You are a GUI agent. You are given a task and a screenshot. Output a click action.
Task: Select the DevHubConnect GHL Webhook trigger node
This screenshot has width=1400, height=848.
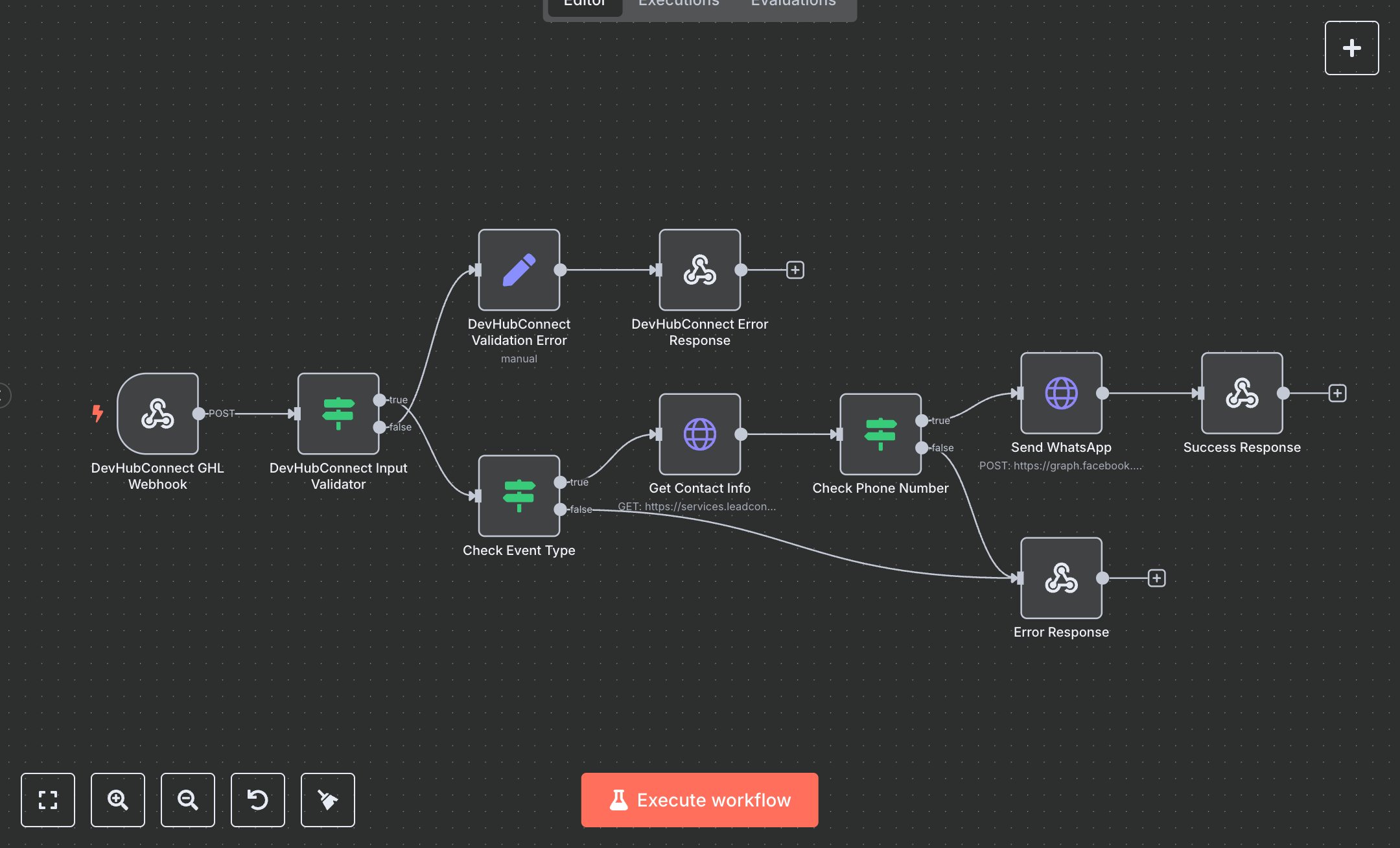(157, 413)
